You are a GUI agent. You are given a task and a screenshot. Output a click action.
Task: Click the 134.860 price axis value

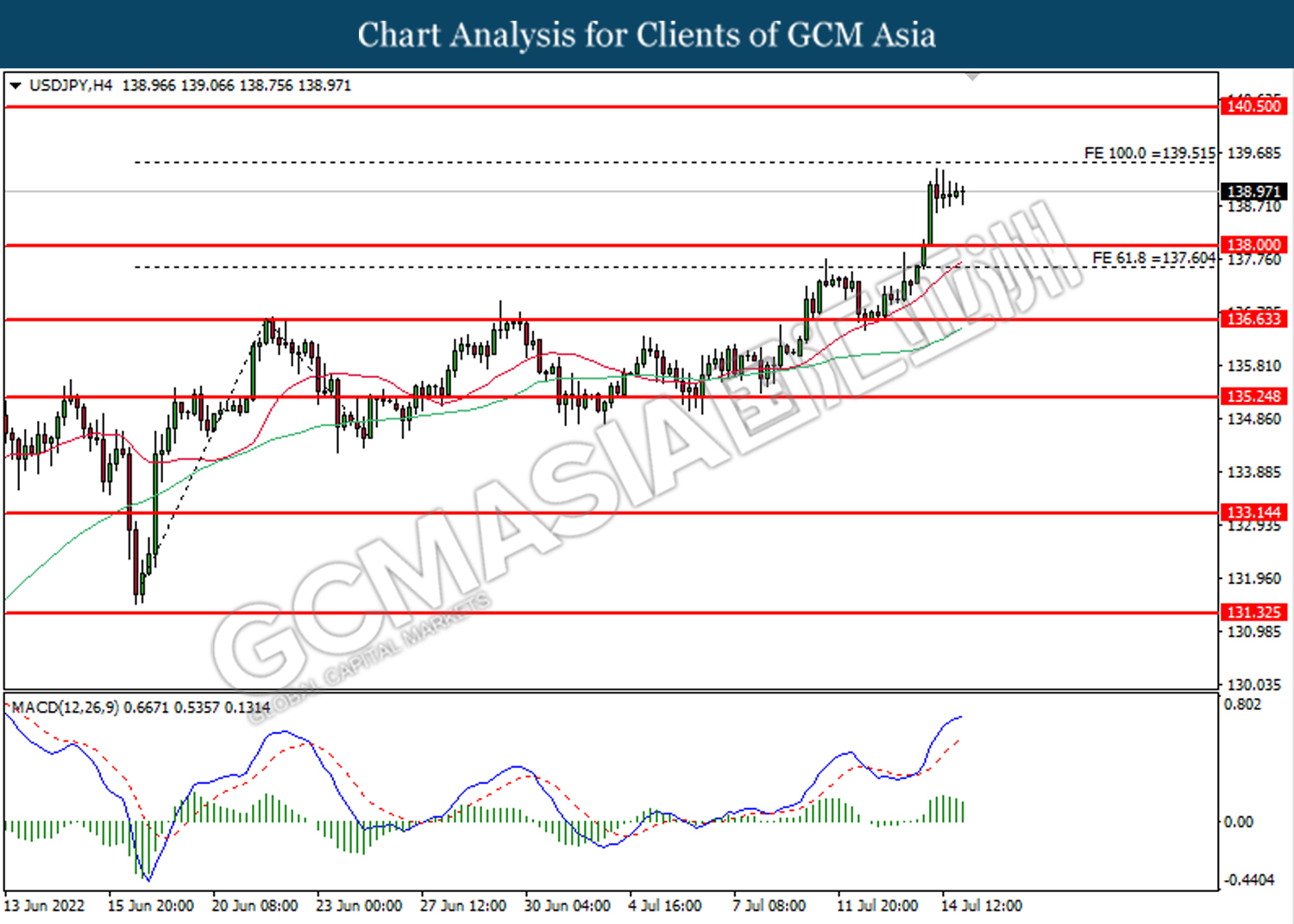[x=1254, y=419]
